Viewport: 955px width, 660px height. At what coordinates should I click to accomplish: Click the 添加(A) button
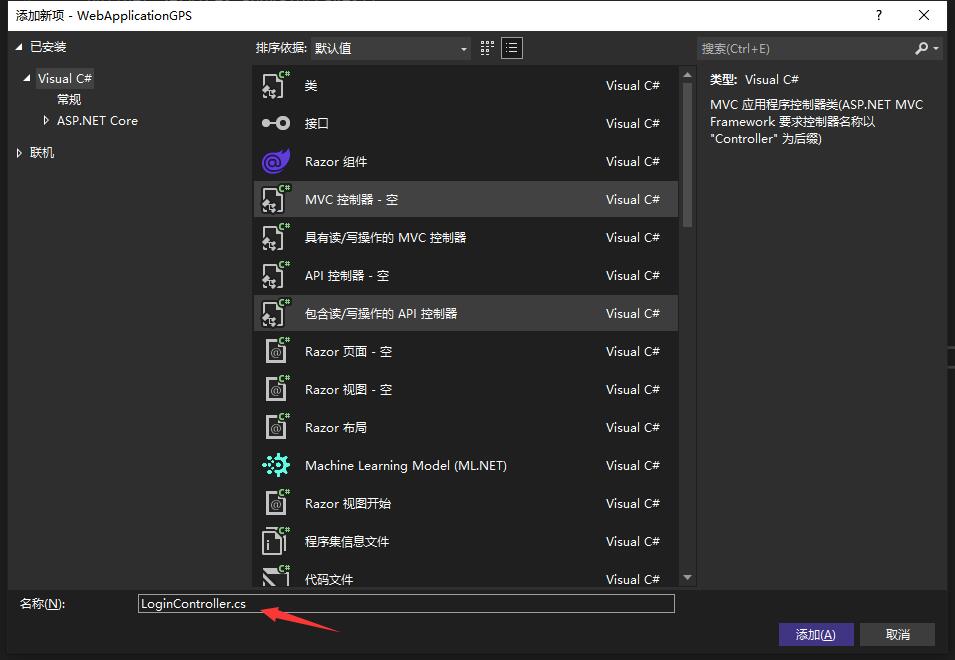tap(815, 635)
